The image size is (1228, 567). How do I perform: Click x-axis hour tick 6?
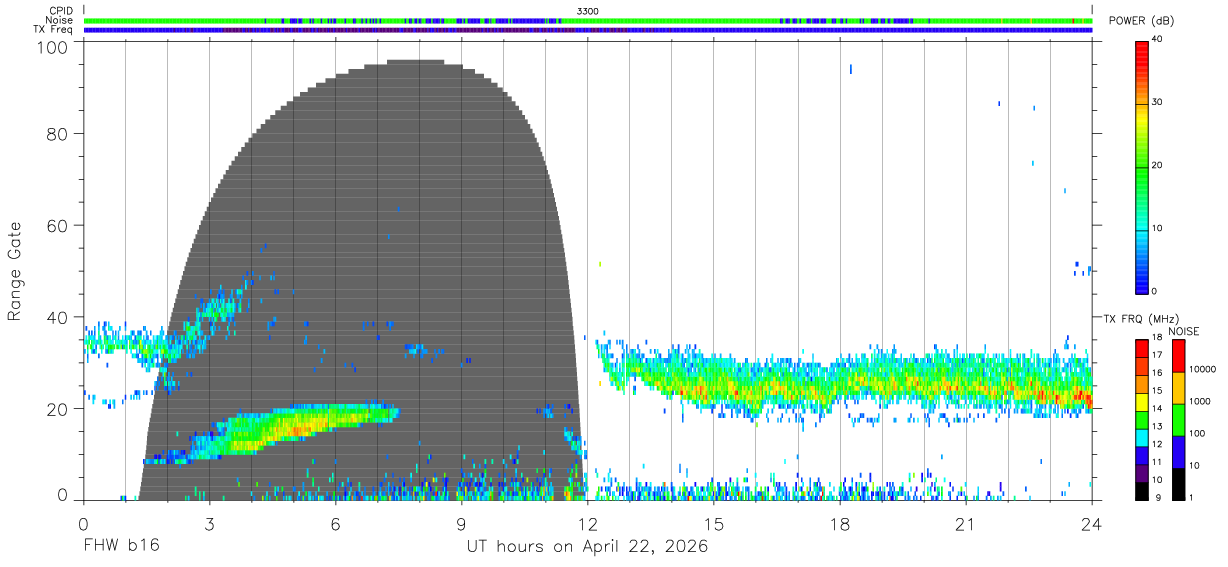[x=336, y=525]
